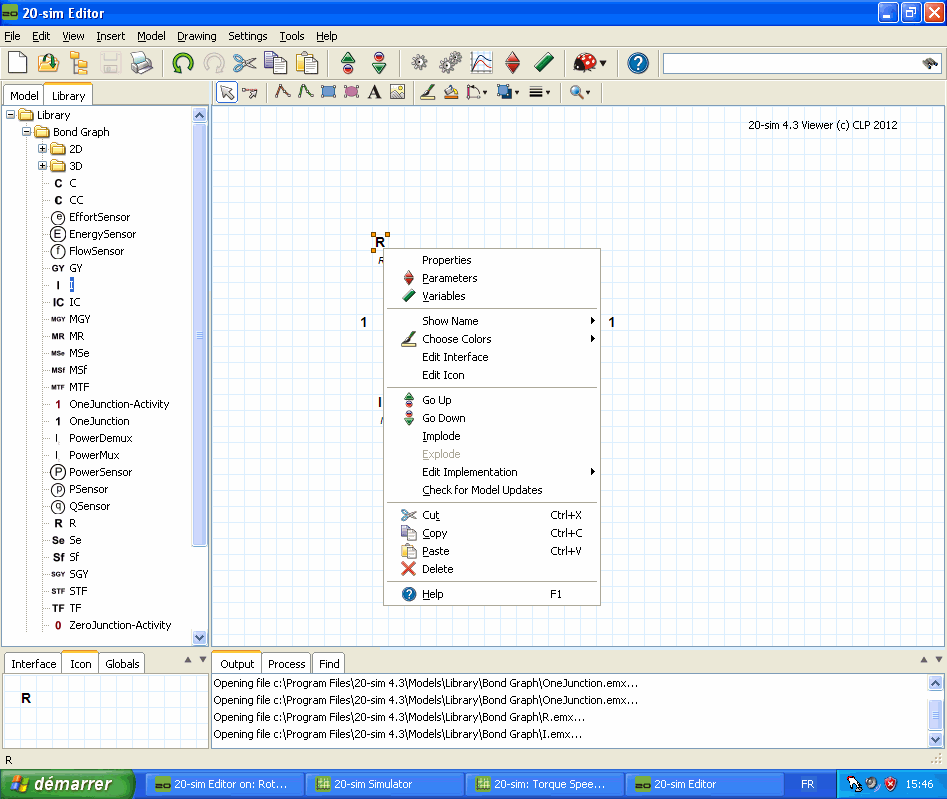This screenshot has width=947, height=799.
Task: Switch to 20-sim Simulator taskbar window
Action: [x=383, y=784]
